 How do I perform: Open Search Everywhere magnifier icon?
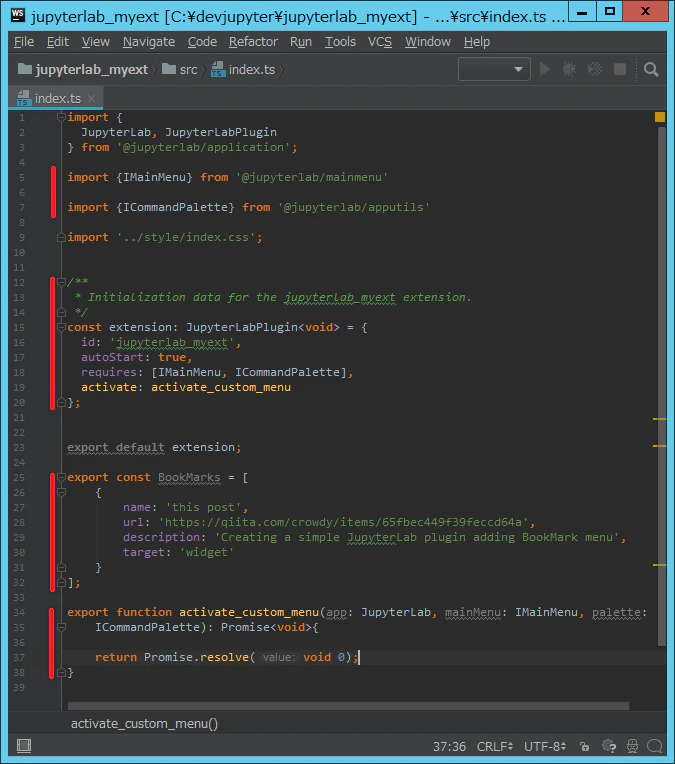pyautogui.click(x=651, y=69)
